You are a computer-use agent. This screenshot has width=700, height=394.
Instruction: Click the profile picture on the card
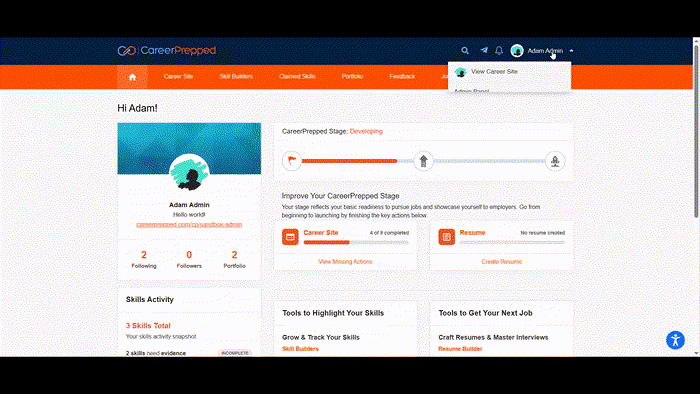[189, 174]
